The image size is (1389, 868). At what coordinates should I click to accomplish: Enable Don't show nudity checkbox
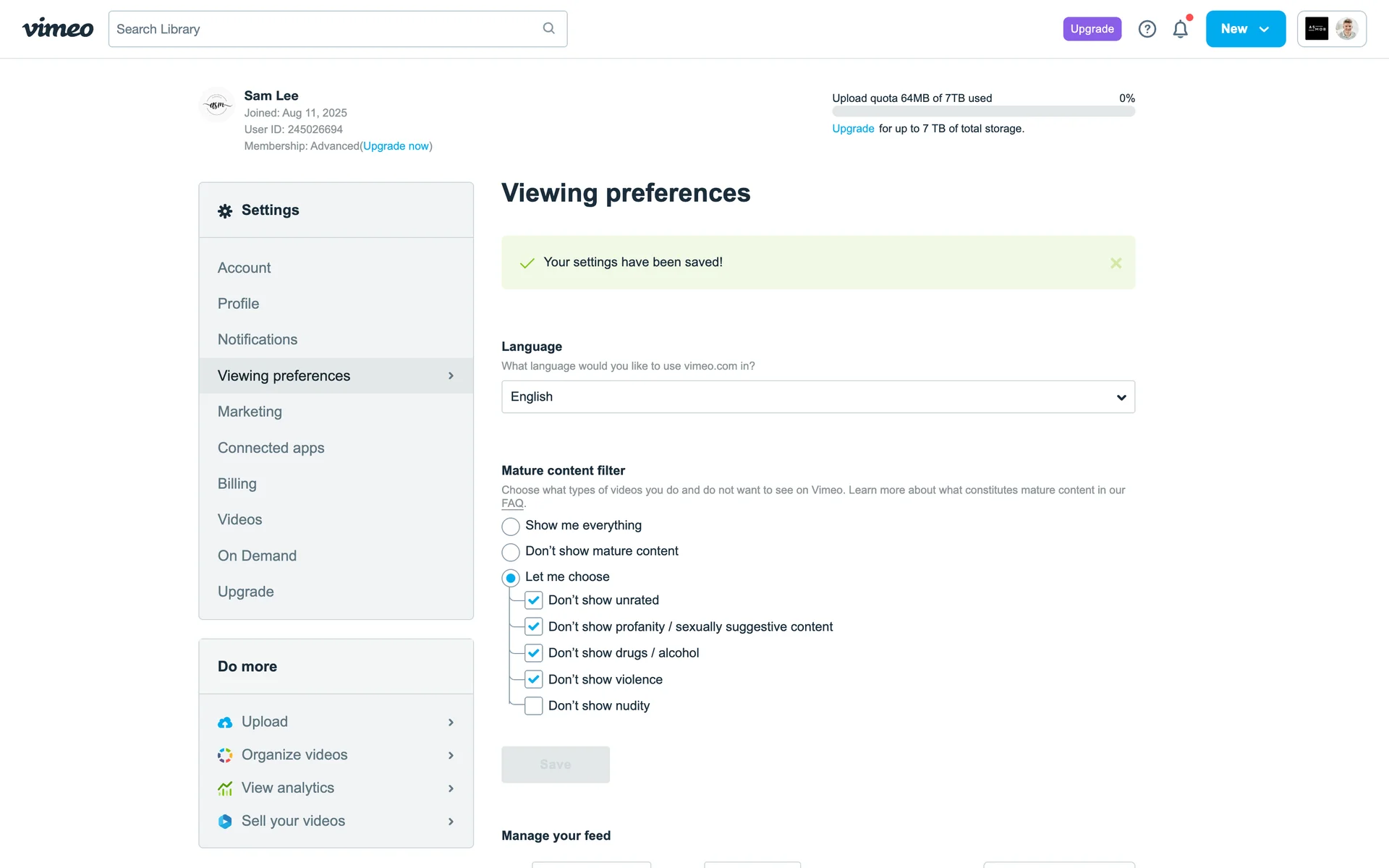pos(534,706)
